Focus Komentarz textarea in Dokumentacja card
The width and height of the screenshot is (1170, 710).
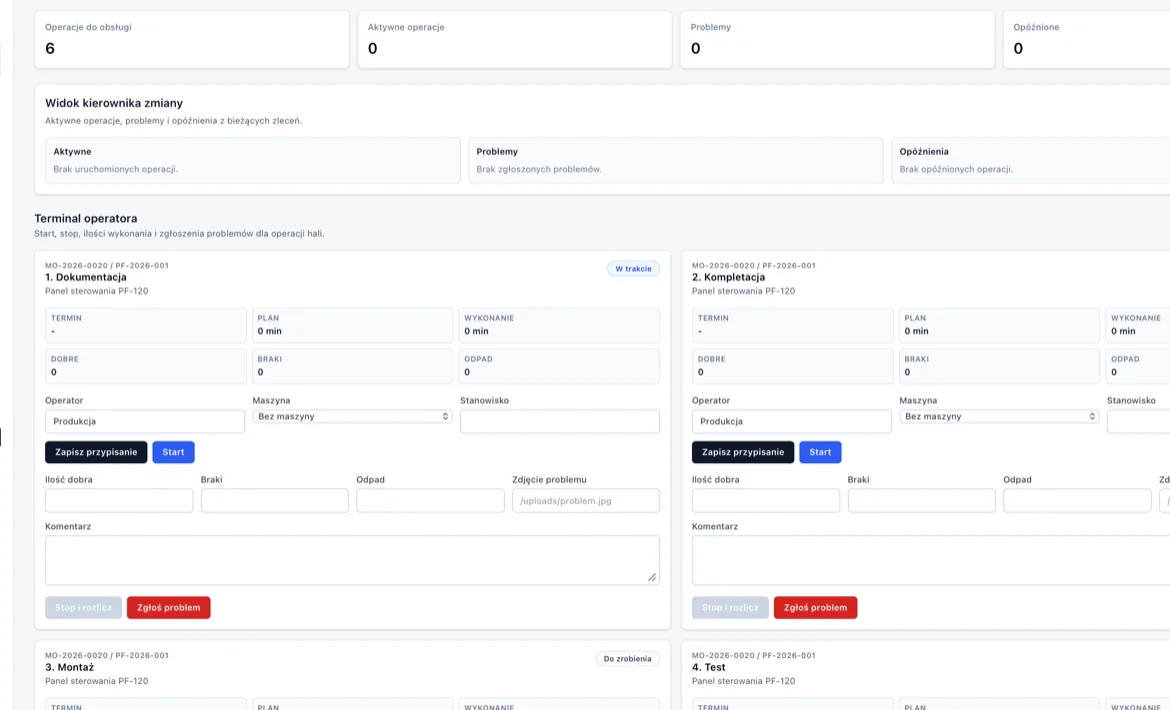point(352,560)
